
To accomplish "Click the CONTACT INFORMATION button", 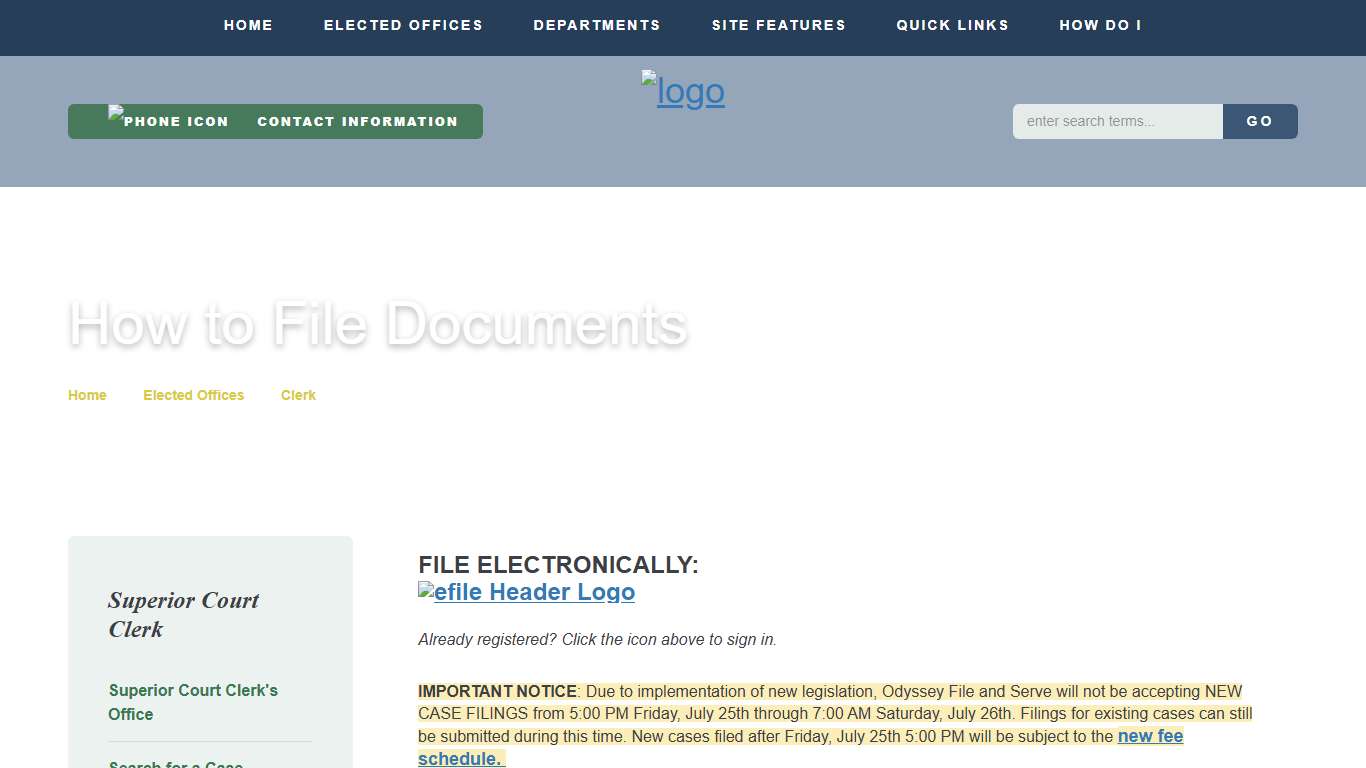I will 357,121.
